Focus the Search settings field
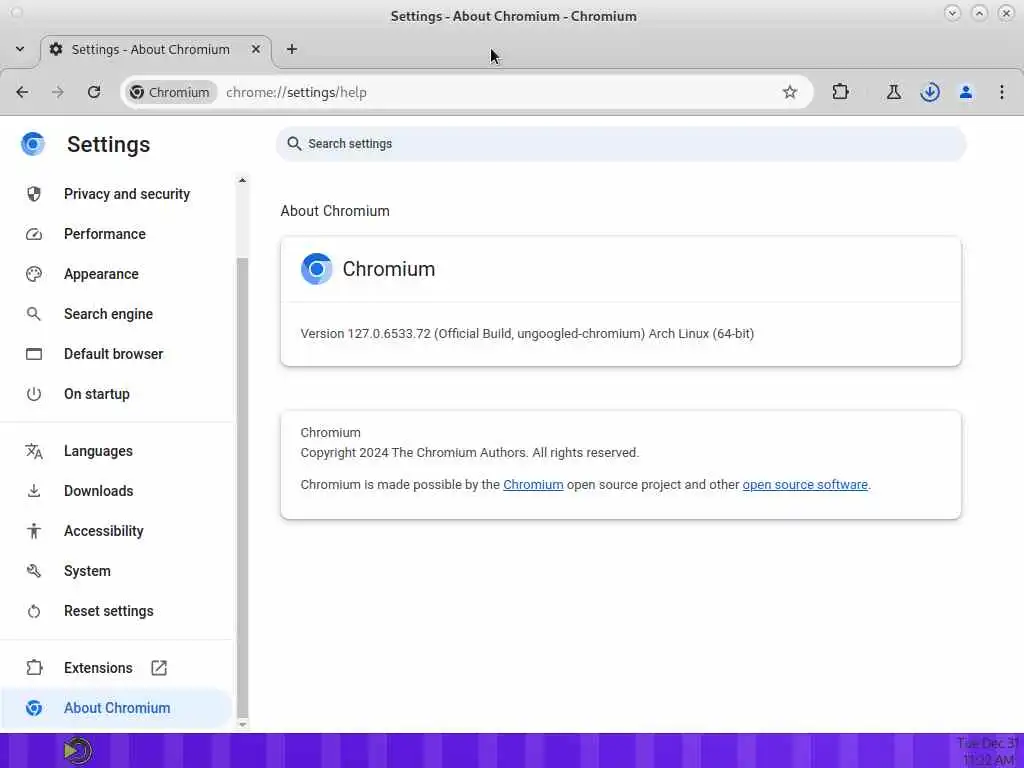Viewport: 1024px width, 768px height. tap(620, 144)
